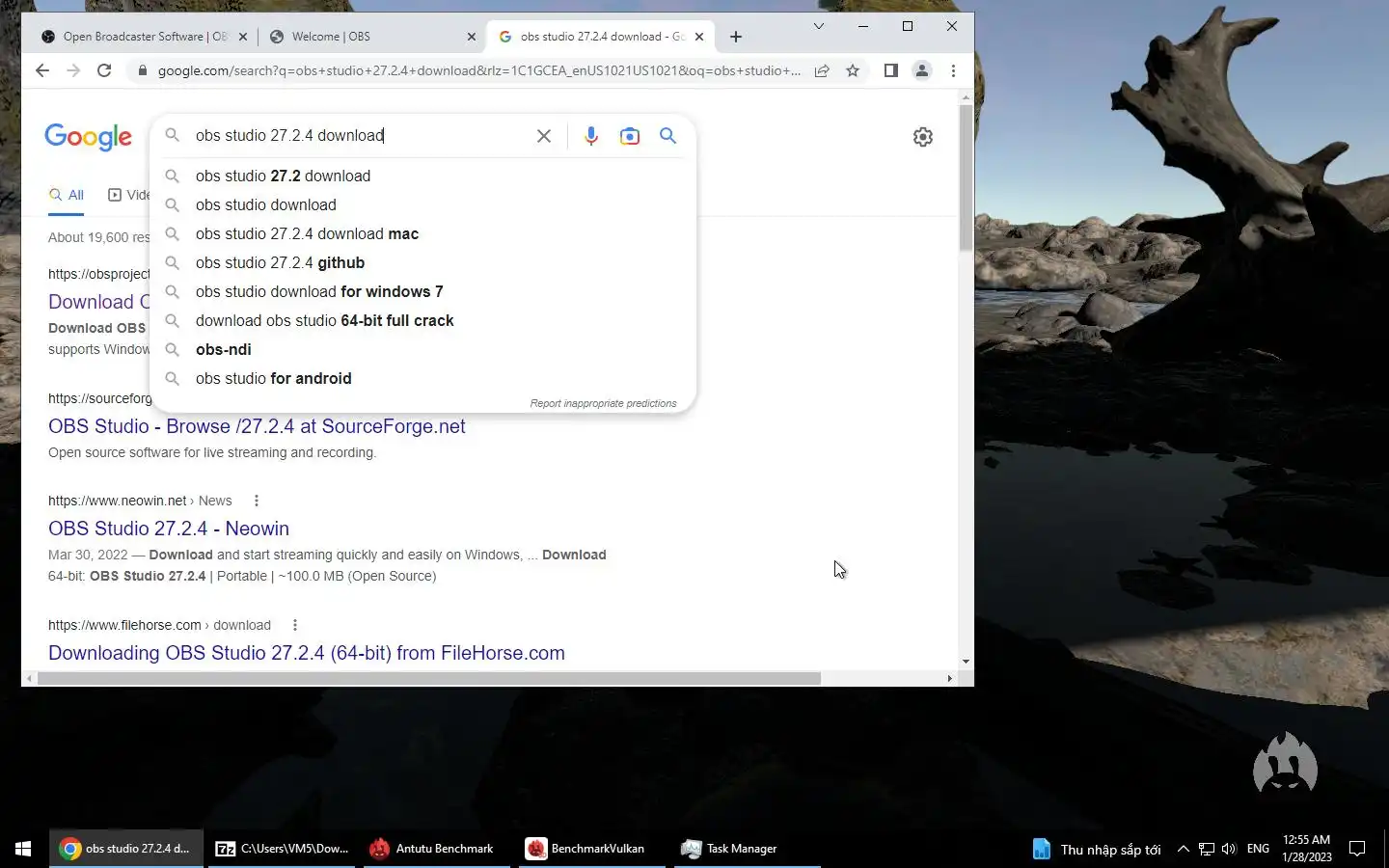The width and height of the screenshot is (1389, 868).
Task: Select suggestion obs studio for android
Action: click(423, 378)
